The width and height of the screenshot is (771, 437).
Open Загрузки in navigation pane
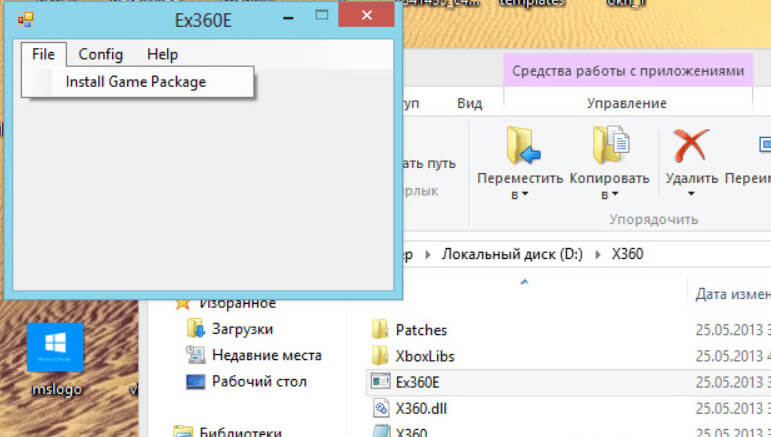coord(242,329)
